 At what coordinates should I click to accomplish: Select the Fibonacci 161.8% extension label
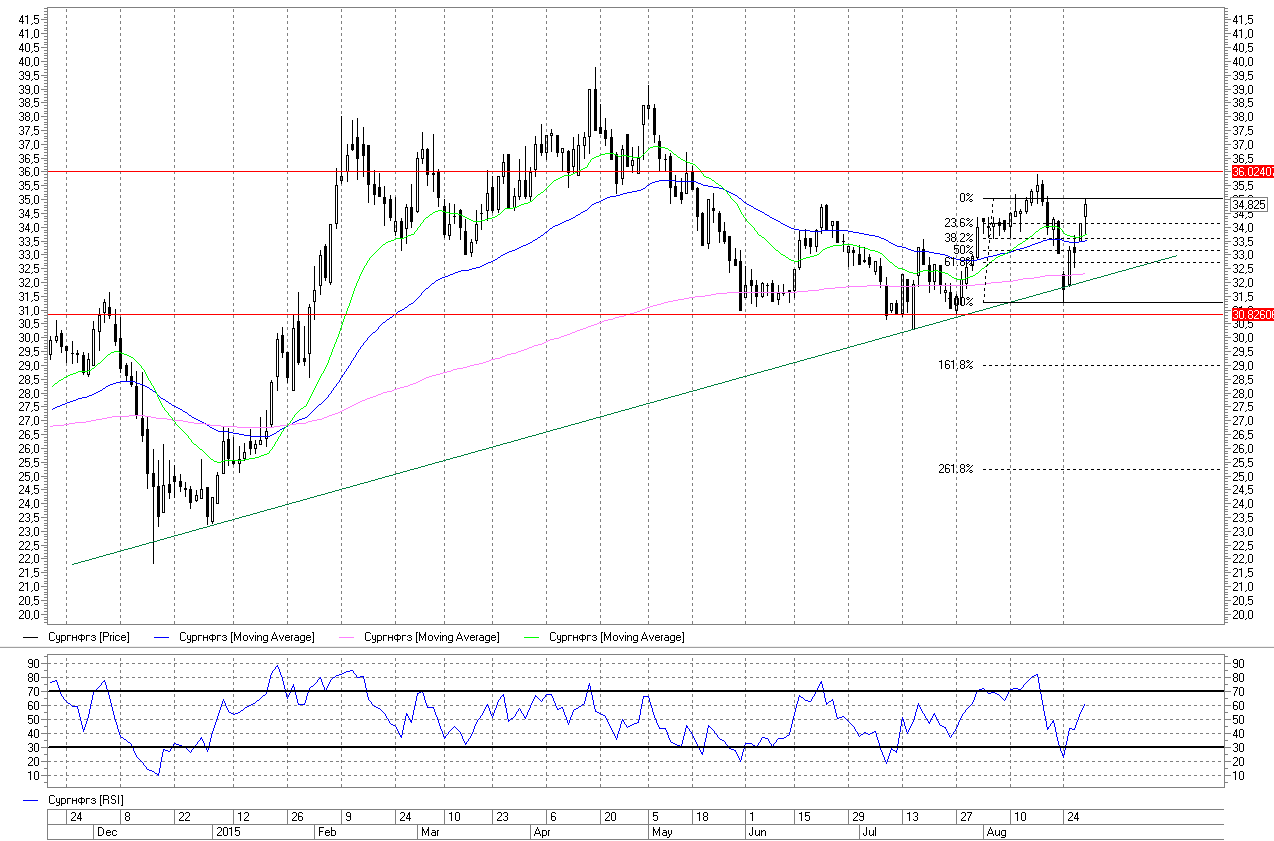click(955, 365)
